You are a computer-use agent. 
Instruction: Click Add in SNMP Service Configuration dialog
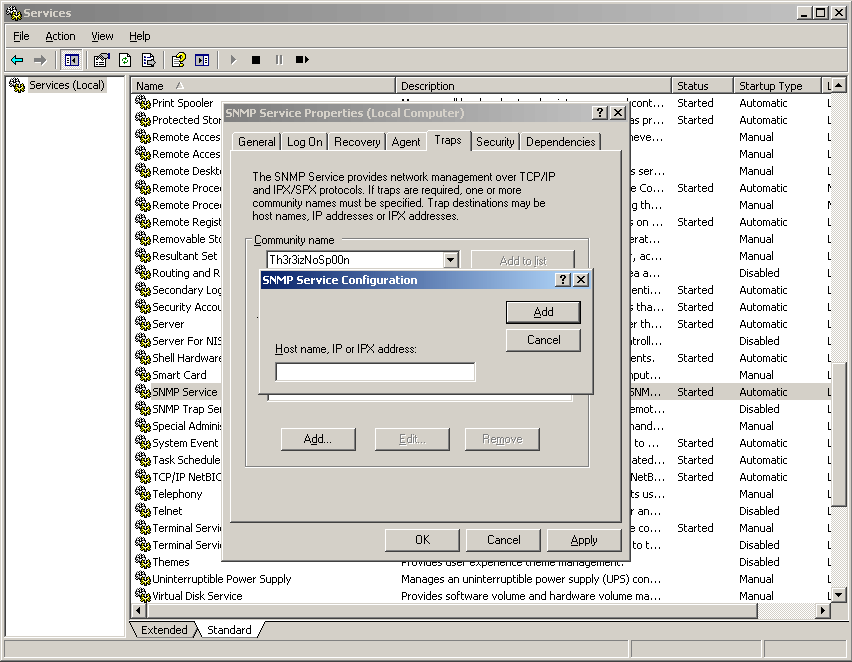point(543,312)
